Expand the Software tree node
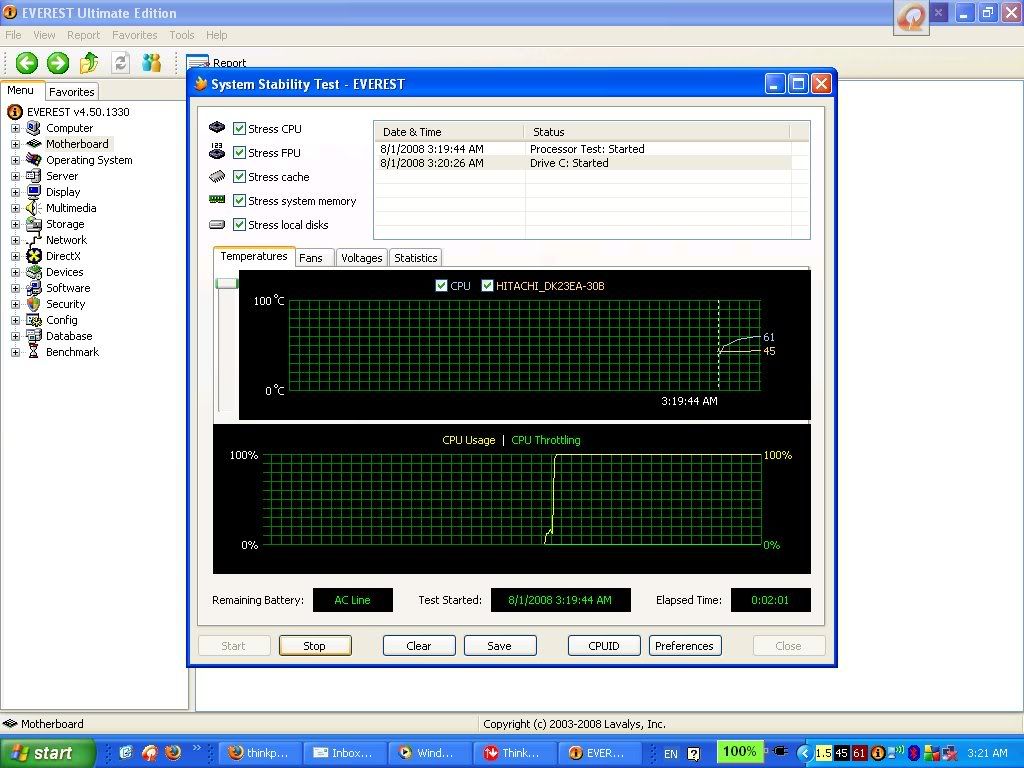This screenshot has height=768, width=1024. [x=15, y=288]
